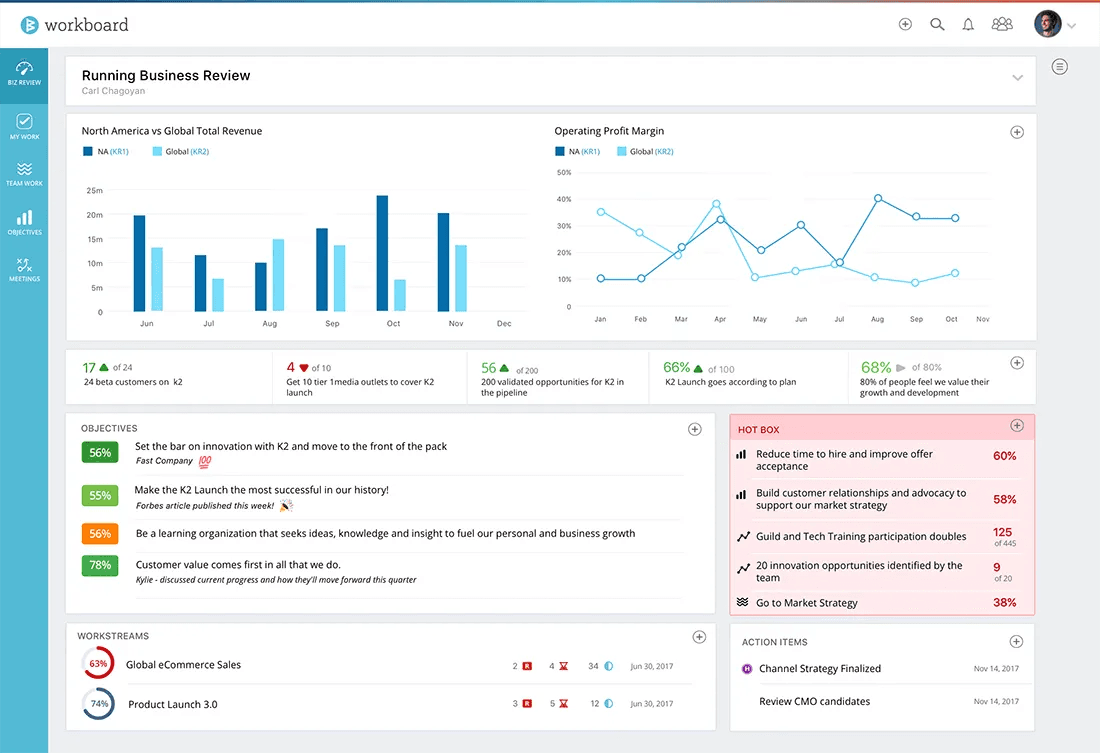Collapse the Running Business Review panel
The image size is (1100, 753).
tap(1017, 77)
